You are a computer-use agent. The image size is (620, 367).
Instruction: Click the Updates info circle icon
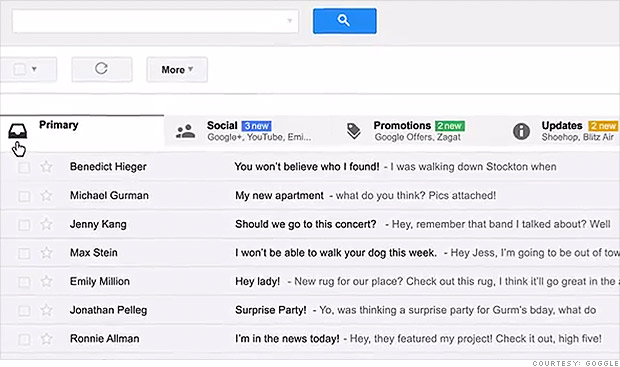(x=521, y=131)
